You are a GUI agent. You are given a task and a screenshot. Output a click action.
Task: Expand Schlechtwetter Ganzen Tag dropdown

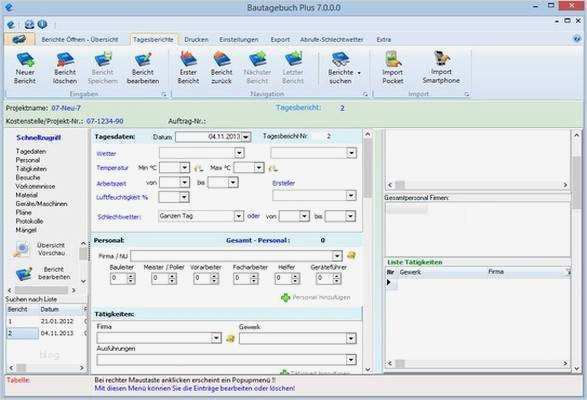pos(239,216)
